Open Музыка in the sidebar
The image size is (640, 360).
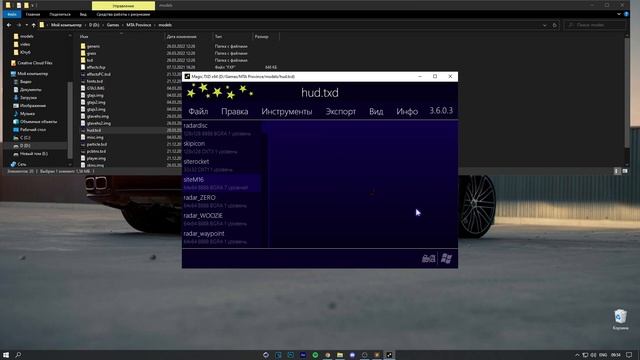pos(27,114)
